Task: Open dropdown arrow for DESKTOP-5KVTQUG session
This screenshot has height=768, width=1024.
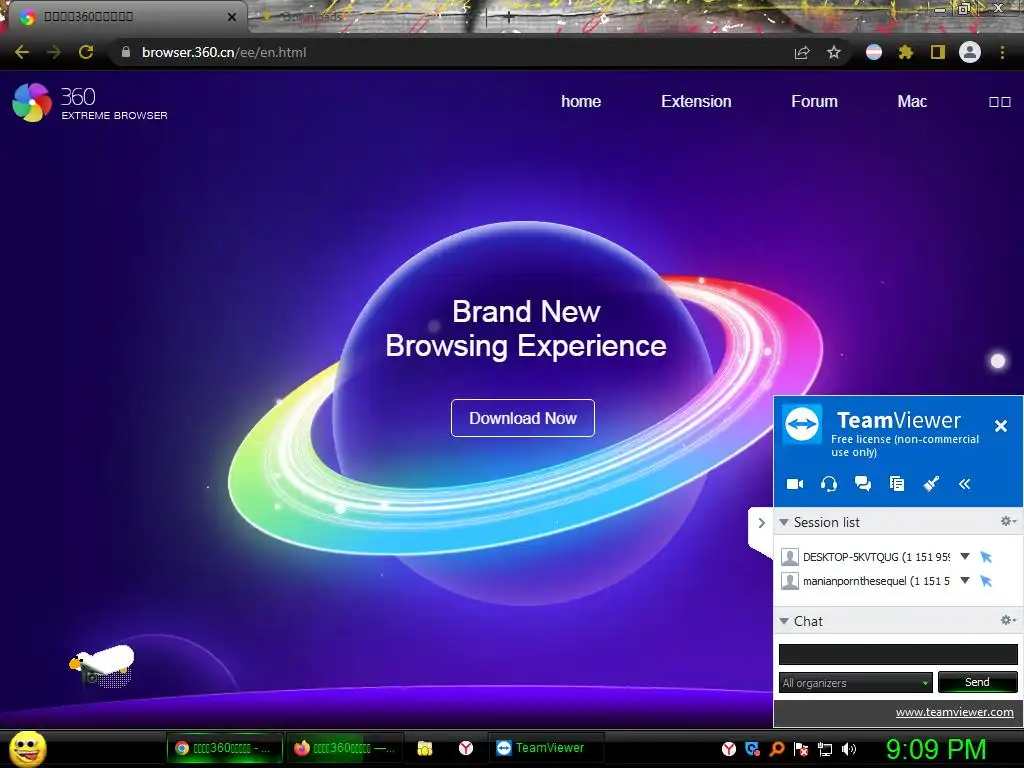Action: (x=965, y=556)
